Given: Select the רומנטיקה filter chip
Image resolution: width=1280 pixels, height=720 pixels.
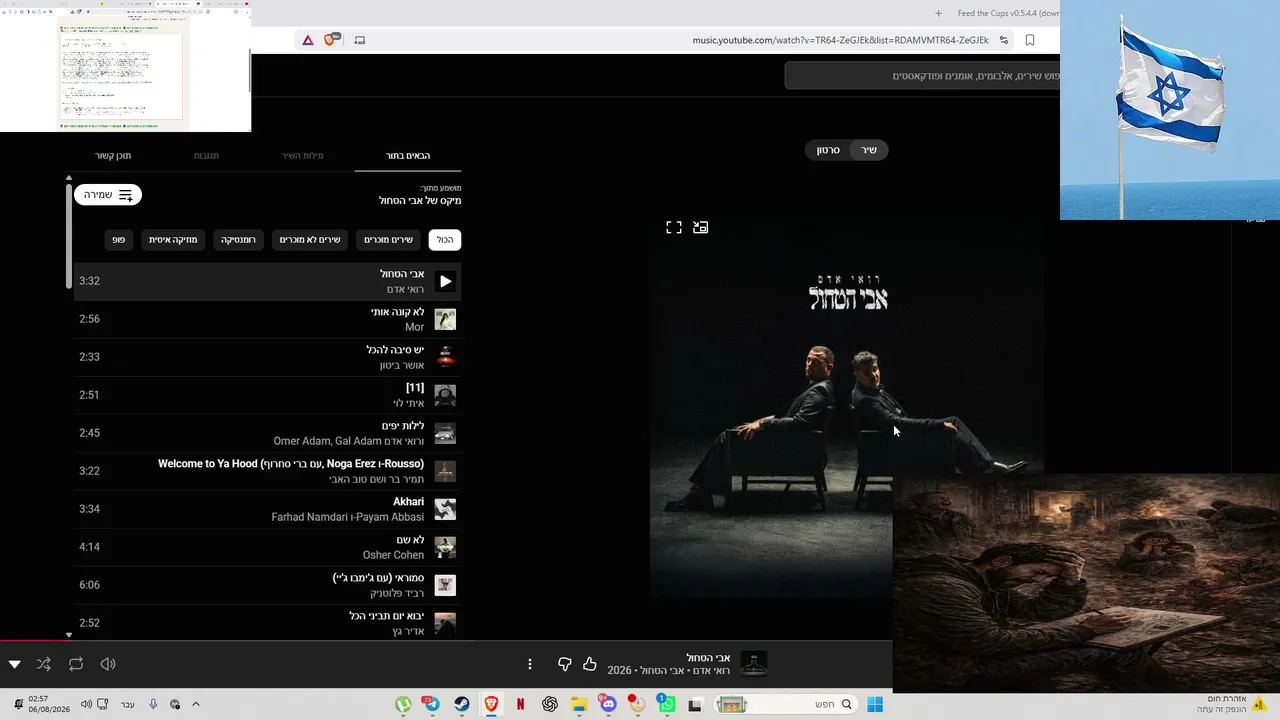Looking at the screenshot, I should 238,240.
